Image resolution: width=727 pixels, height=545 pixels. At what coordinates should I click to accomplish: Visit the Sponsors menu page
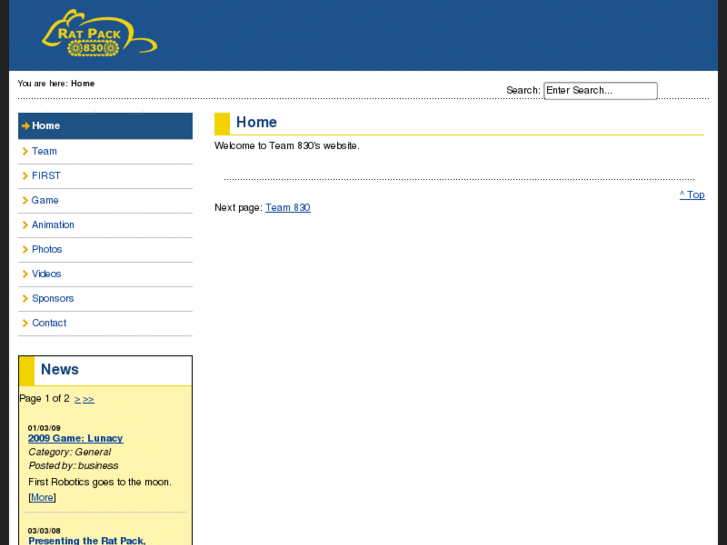(x=105, y=299)
